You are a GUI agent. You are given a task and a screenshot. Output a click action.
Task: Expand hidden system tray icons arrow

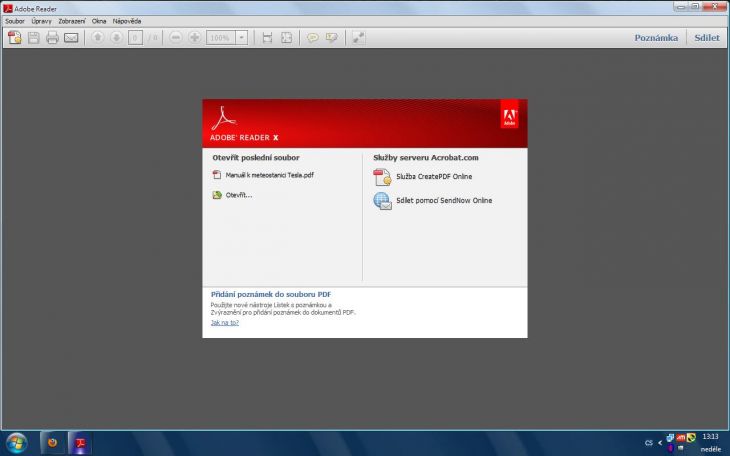[660, 442]
